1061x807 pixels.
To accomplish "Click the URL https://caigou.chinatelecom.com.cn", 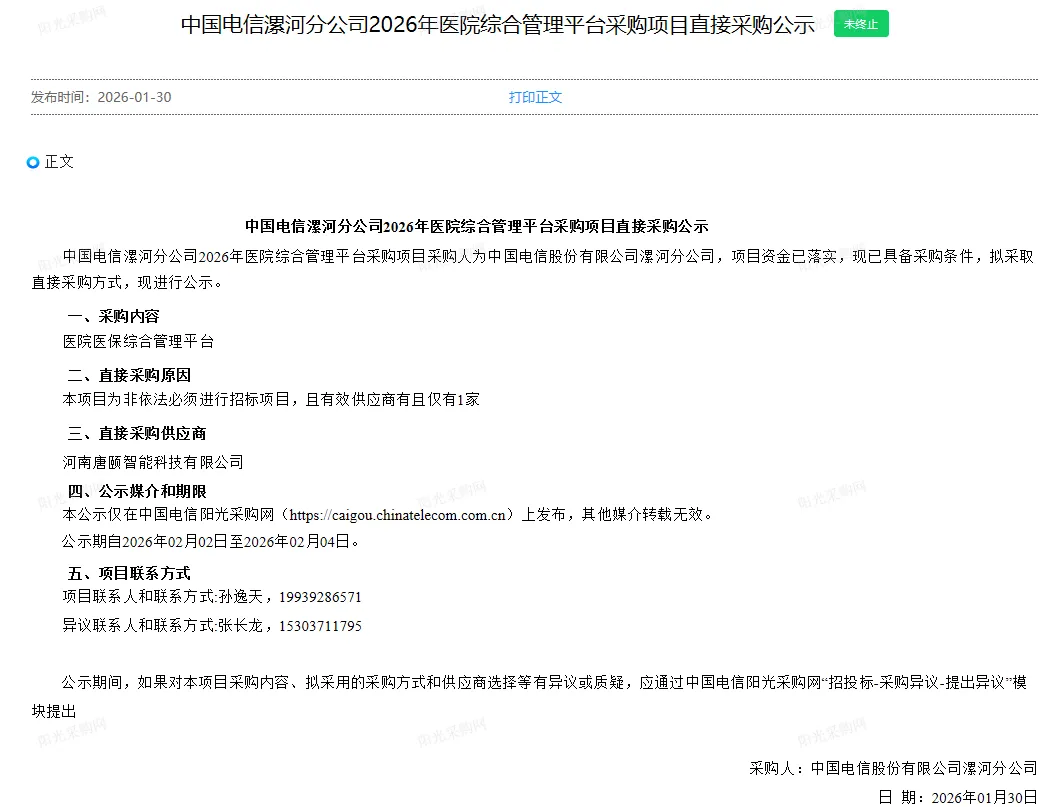I will point(398,515).
